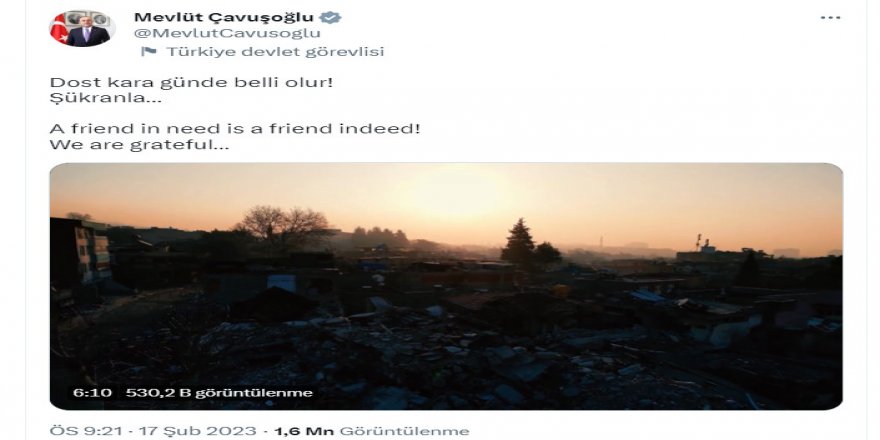Screen dimensions: 880x440
Task: Click the bare tree on video's left
Action: click(284, 226)
